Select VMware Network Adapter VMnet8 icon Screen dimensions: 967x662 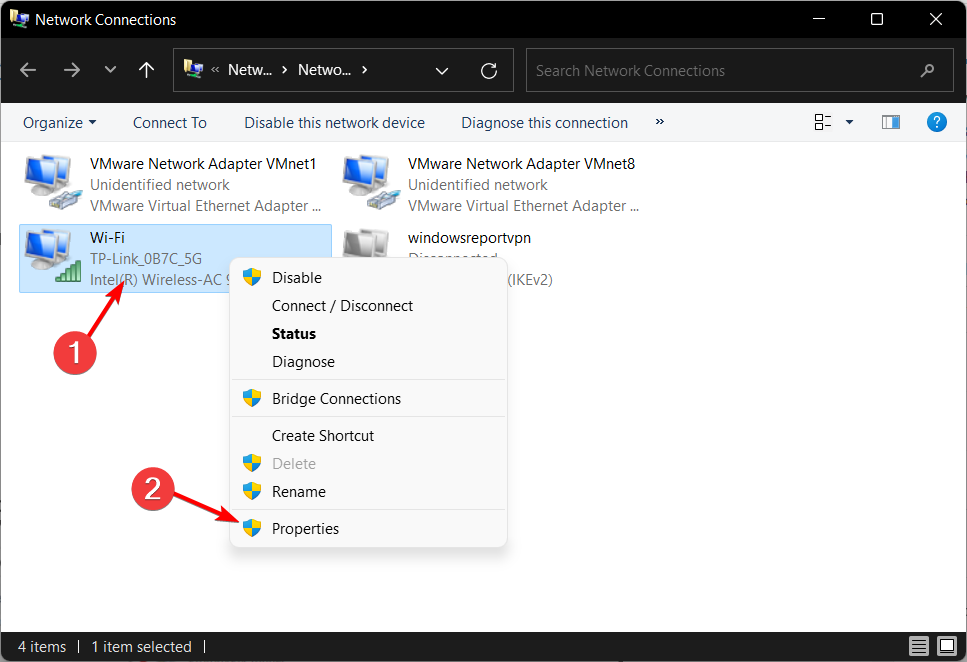pyautogui.click(x=367, y=183)
